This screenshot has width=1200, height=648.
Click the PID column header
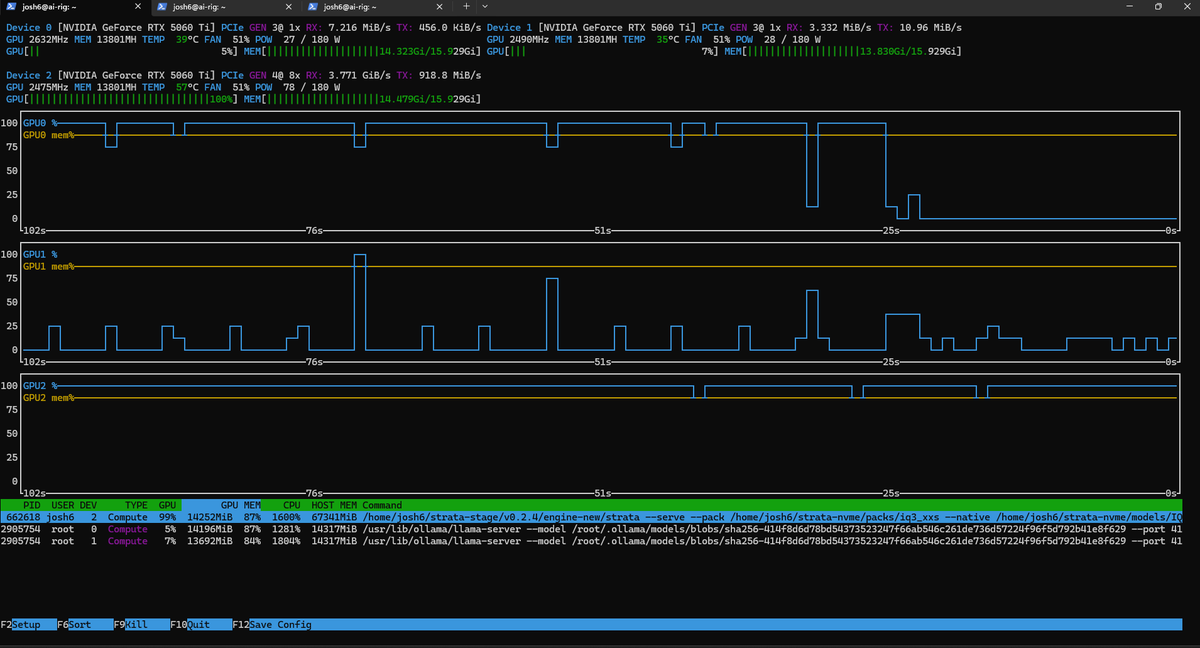(32, 505)
